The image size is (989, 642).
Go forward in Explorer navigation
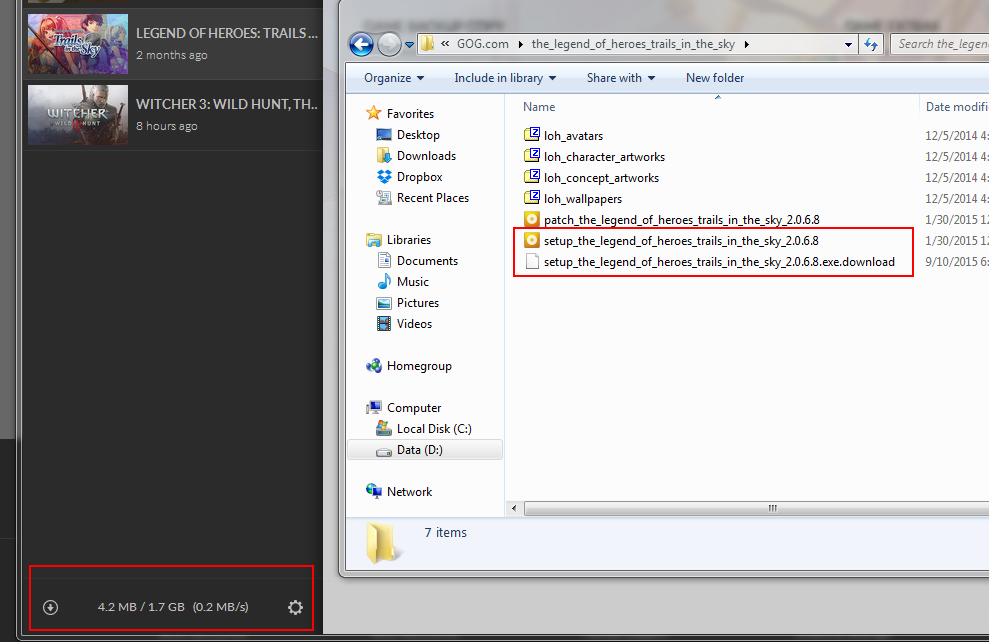tap(389, 44)
